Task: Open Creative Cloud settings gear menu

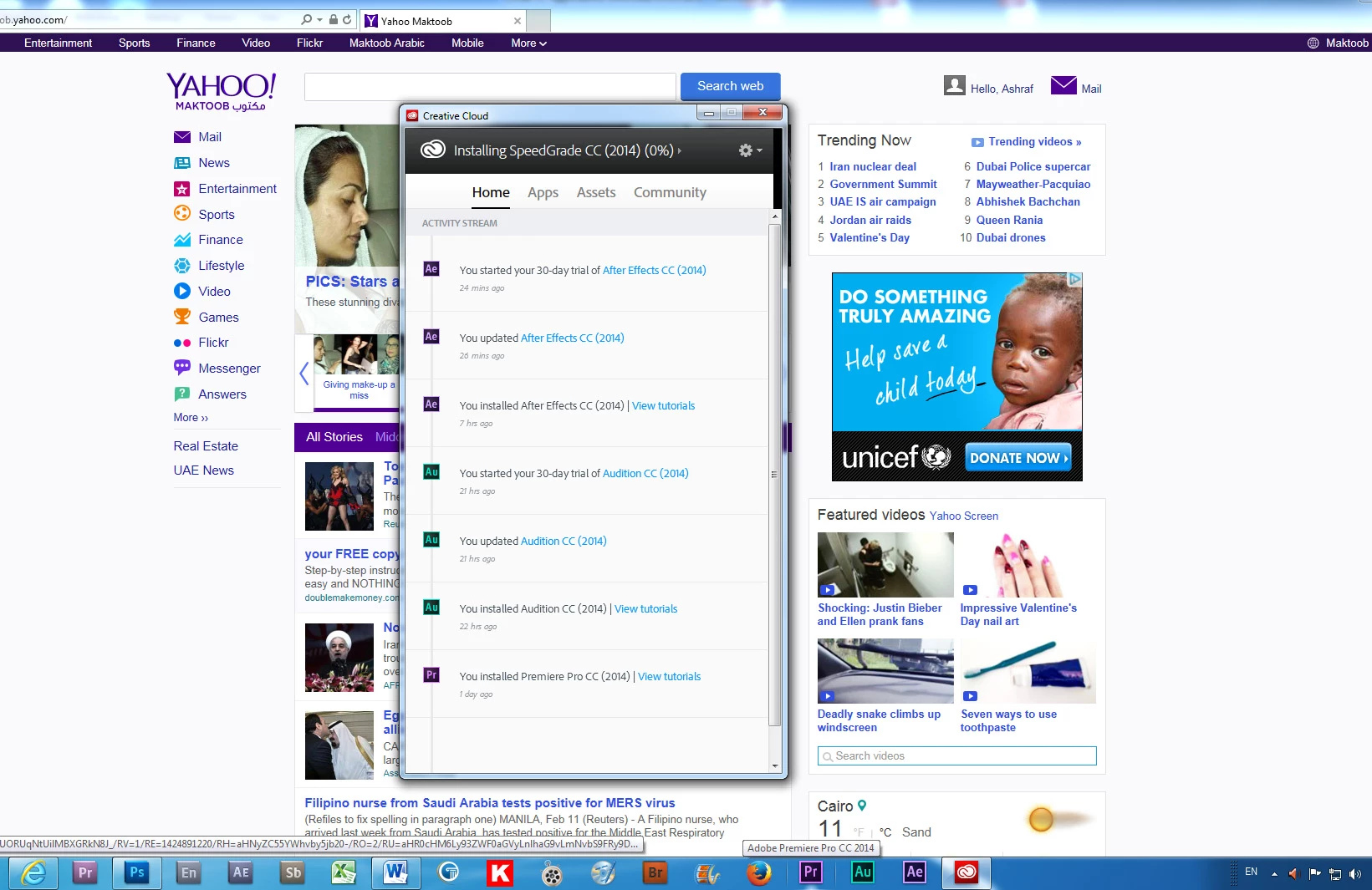Action: click(x=749, y=150)
